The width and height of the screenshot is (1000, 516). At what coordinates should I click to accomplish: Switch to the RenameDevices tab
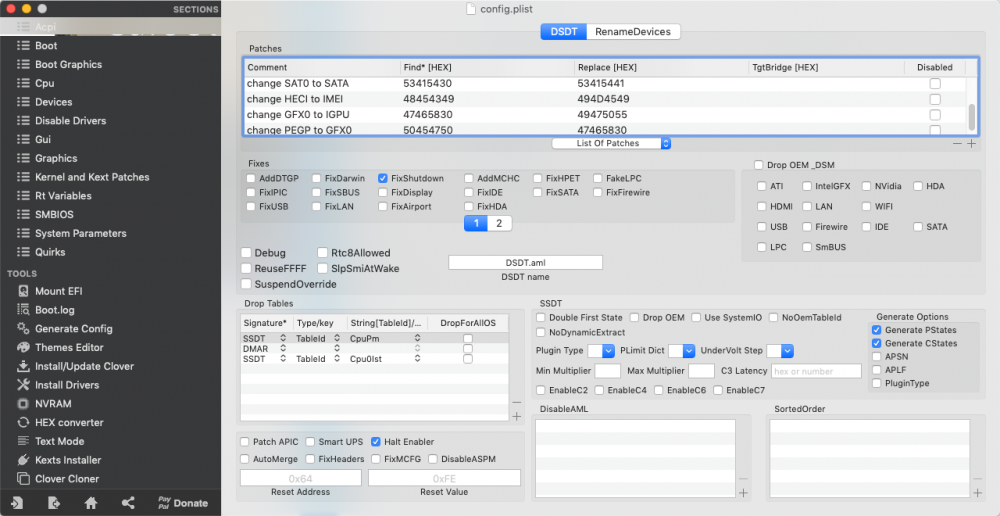pyautogui.click(x=633, y=31)
